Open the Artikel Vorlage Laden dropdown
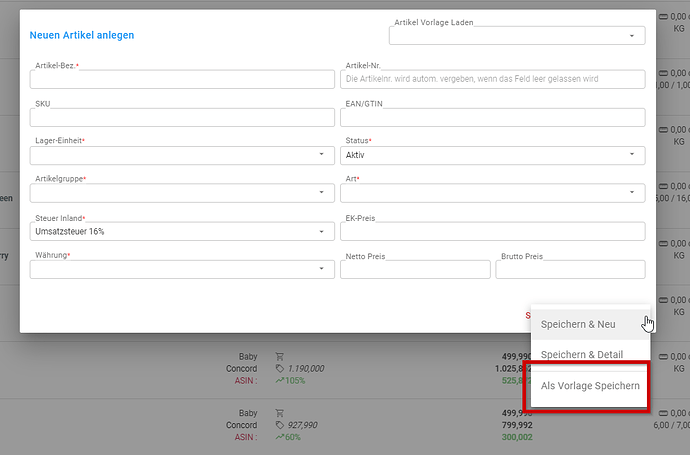 [517, 36]
